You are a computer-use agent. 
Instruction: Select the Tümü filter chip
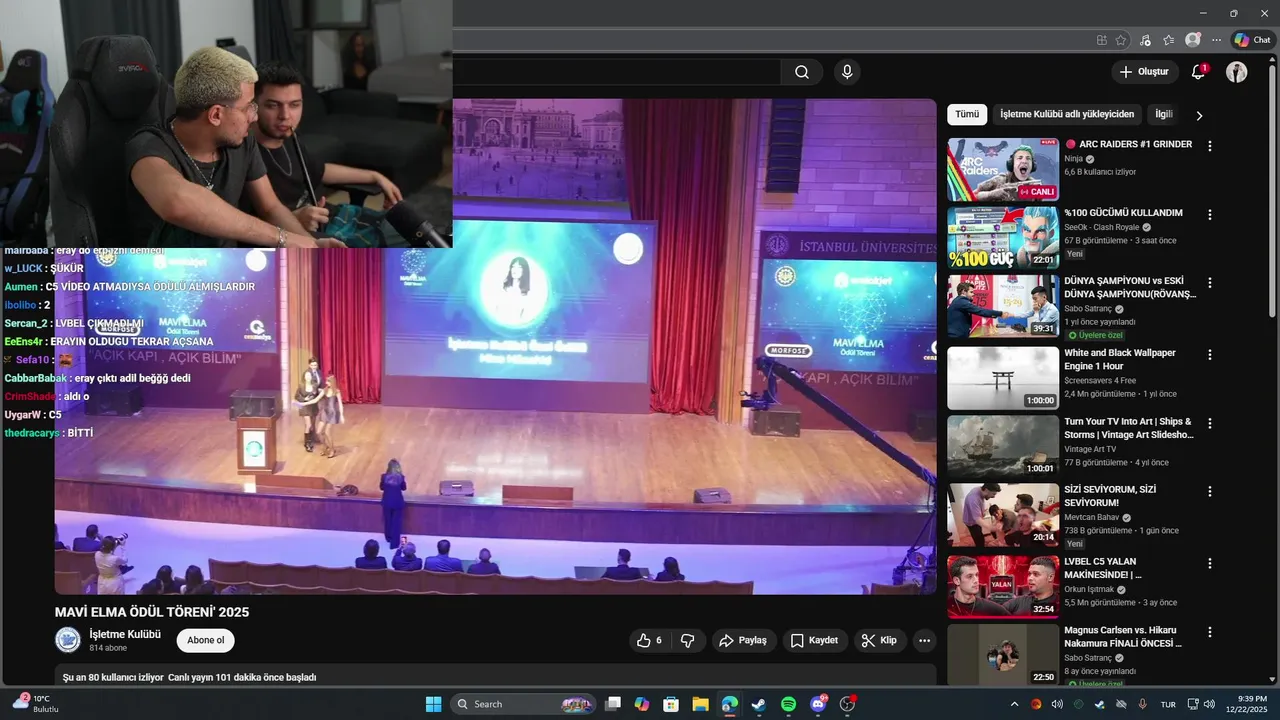coord(967,114)
